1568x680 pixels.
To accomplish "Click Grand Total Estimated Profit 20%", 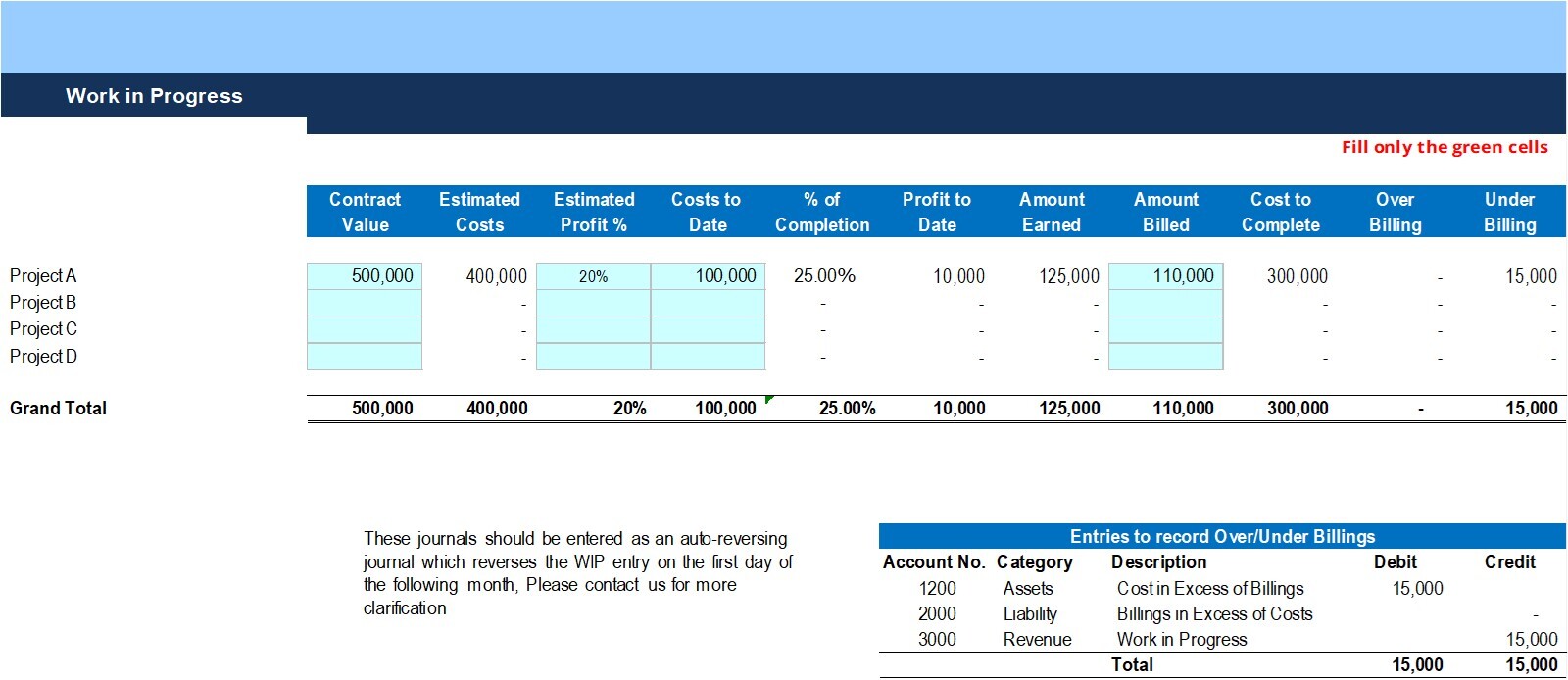I will click(x=629, y=409).
